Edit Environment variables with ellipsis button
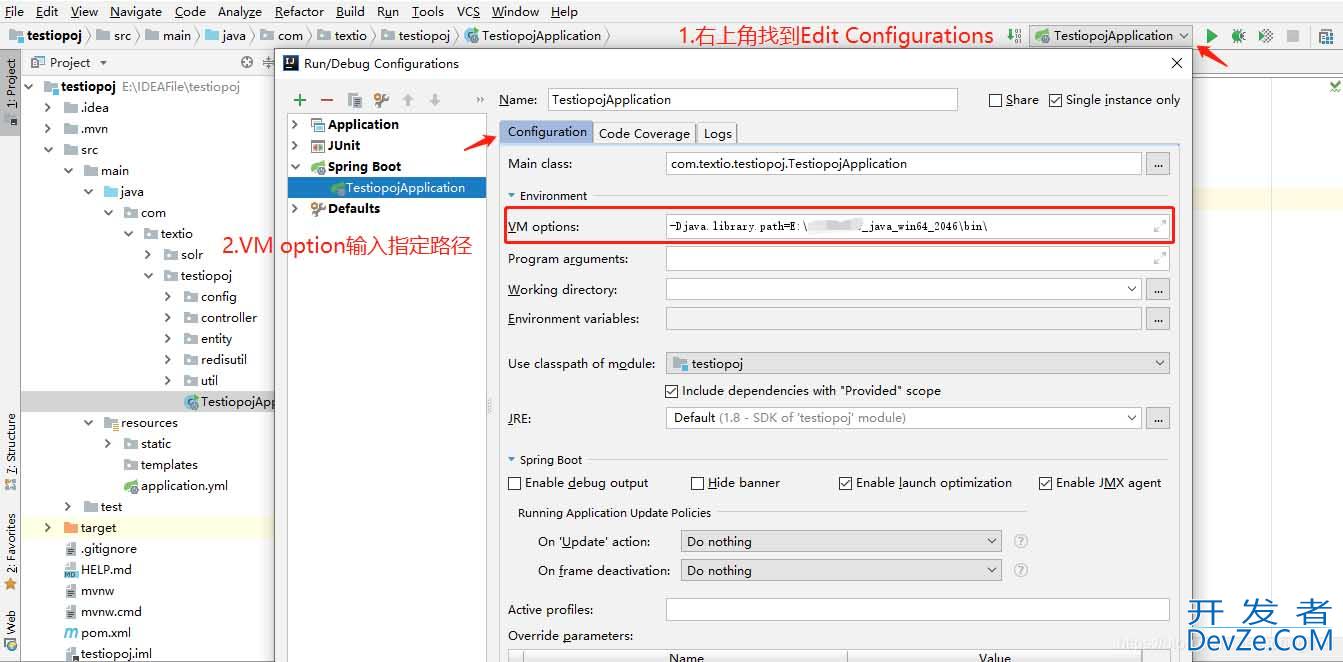 tap(1158, 319)
